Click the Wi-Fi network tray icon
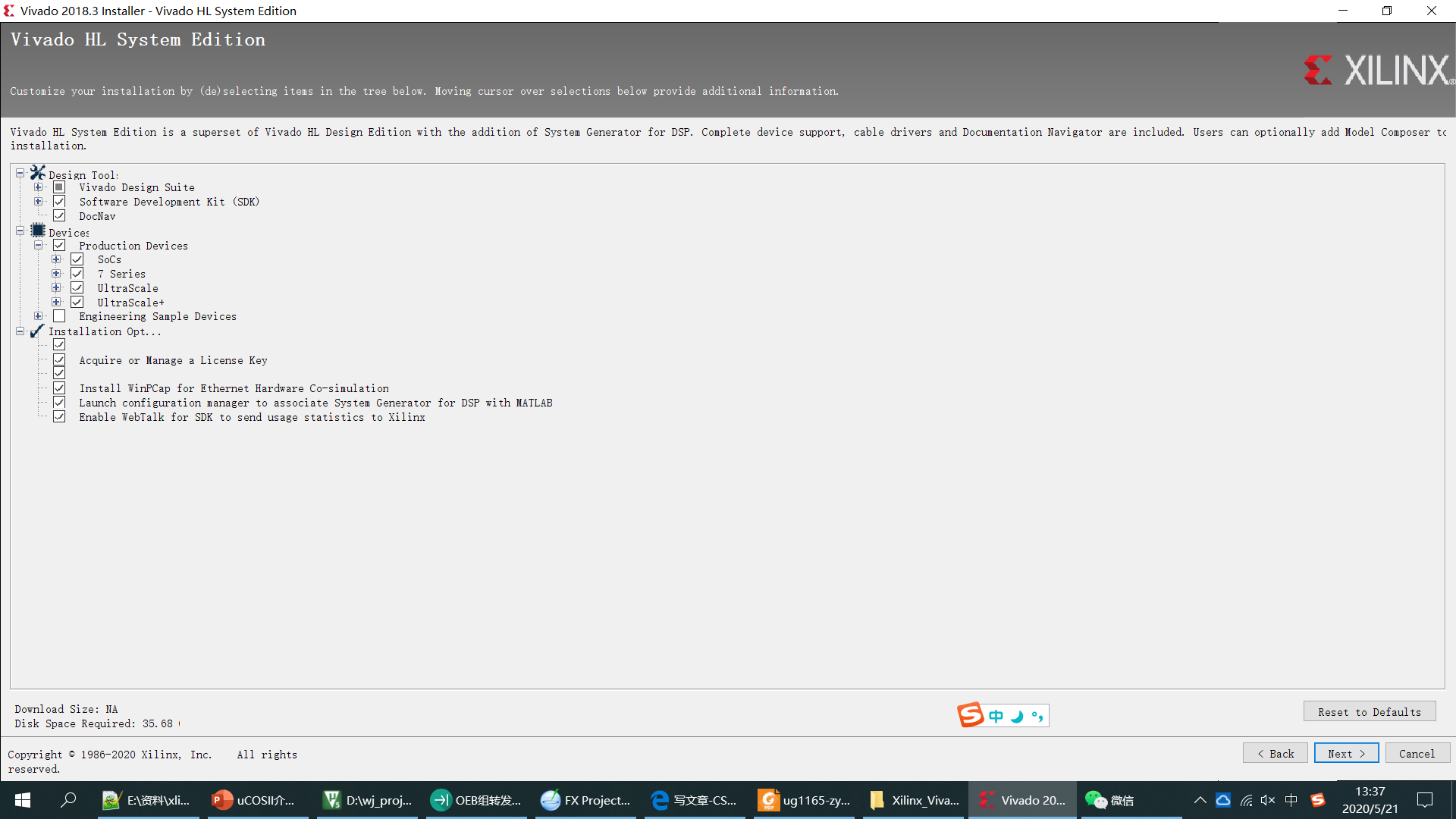Screen dimensions: 1456x819 pos(1247,800)
